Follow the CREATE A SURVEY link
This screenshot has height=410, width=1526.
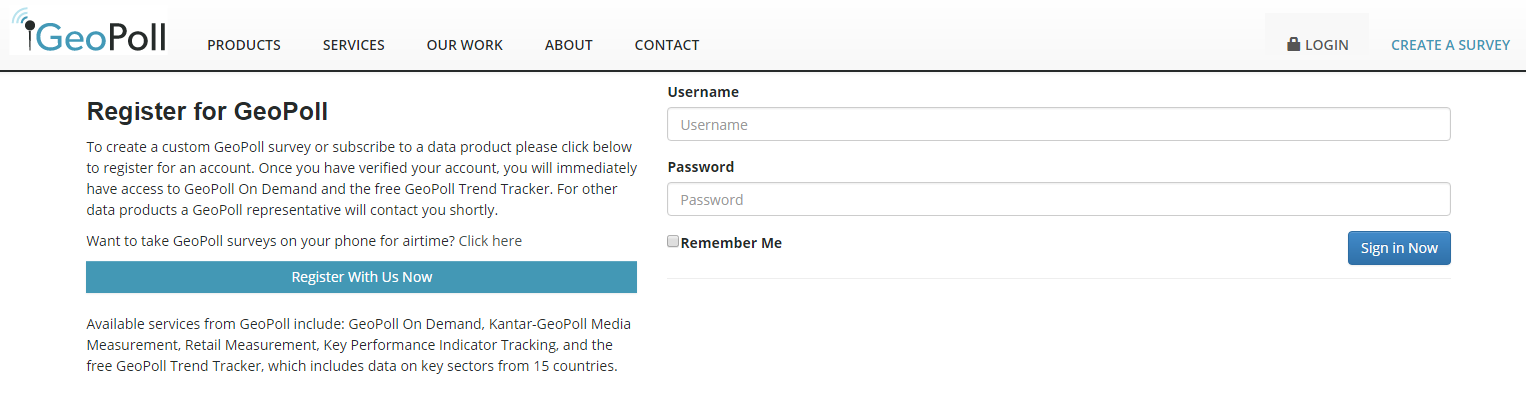pyautogui.click(x=1451, y=45)
